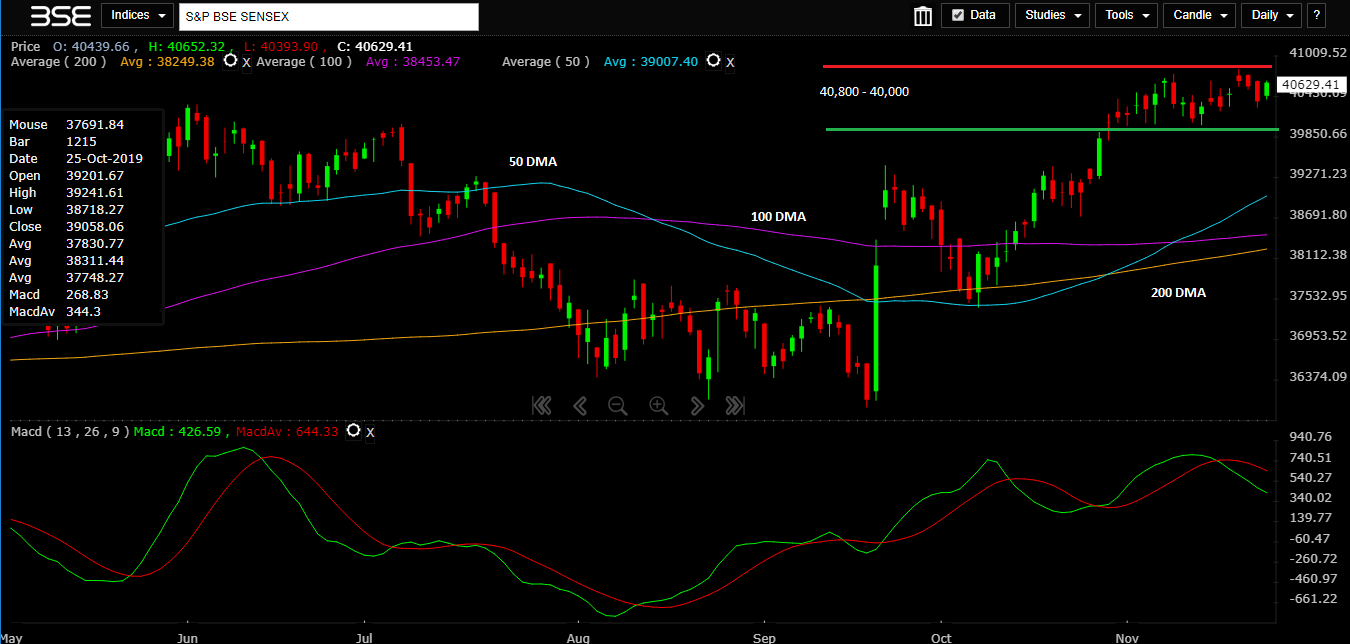Image resolution: width=1350 pixels, height=644 pixels.
Task: Open the Macd study settings gear
Action: click(x=353, y=431)
